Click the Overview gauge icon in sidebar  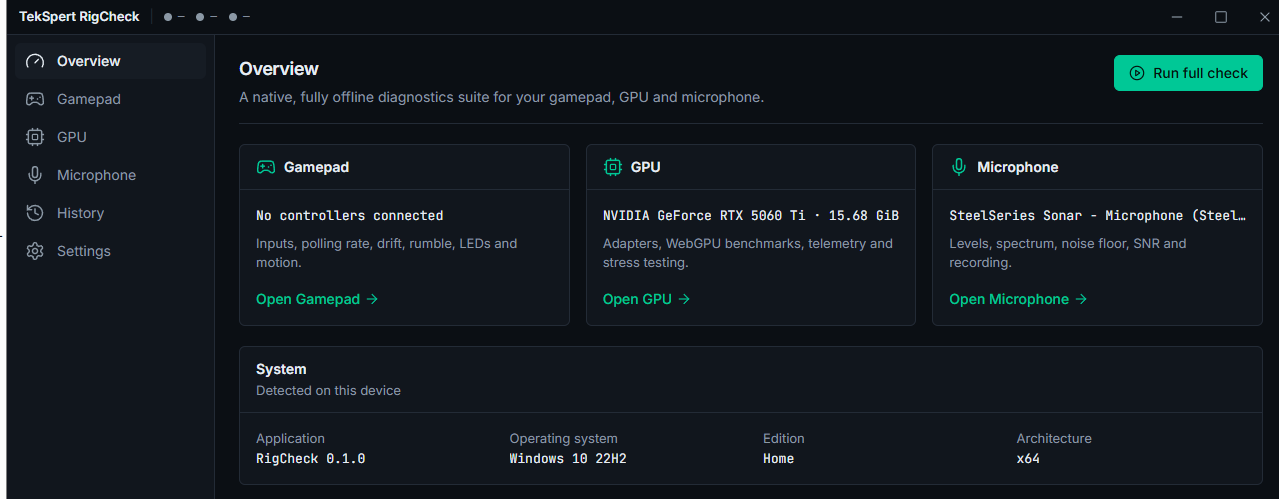click(x=35, y=61)
